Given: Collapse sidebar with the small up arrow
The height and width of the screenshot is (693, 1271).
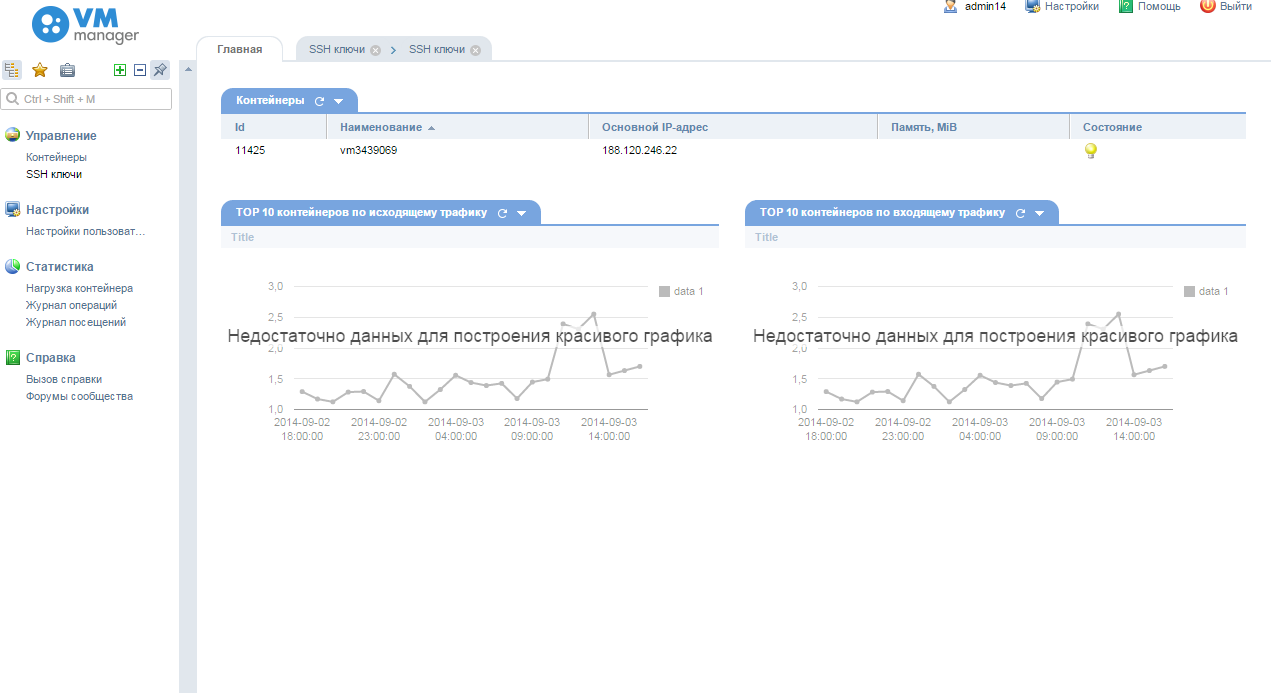Looking at the screenshot, I should pos(187,69).
